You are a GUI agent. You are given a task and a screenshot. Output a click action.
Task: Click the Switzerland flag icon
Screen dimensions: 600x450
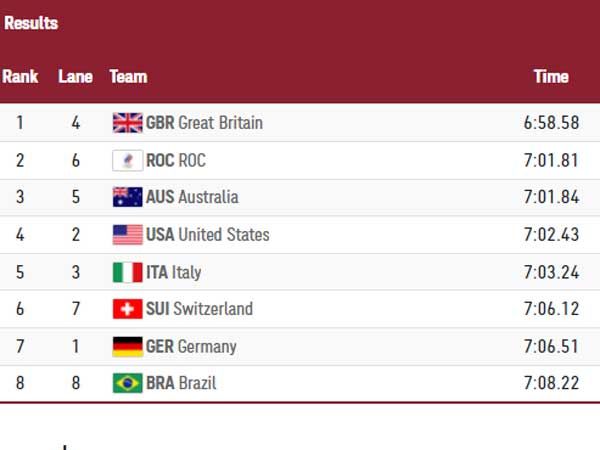coord(127,309)
